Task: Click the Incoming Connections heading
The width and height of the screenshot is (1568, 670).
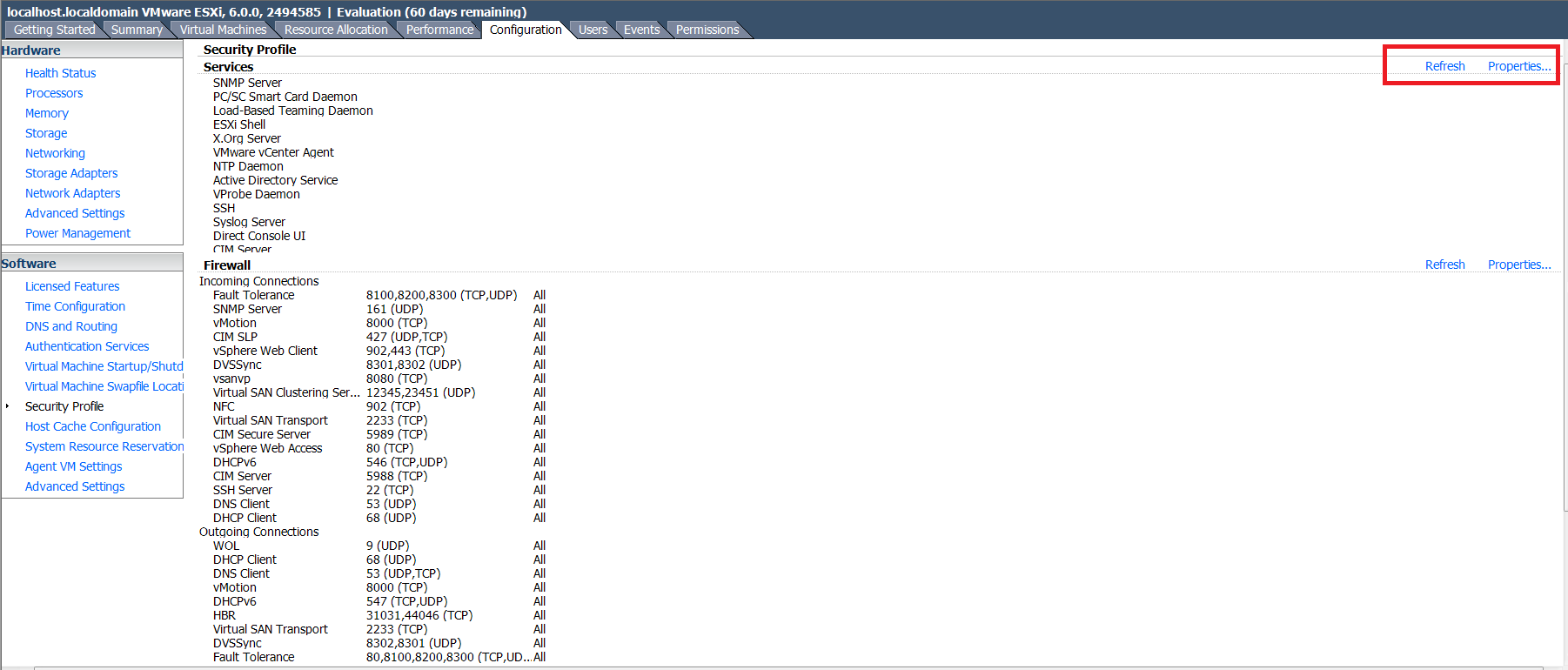Action: coord(258,281)
